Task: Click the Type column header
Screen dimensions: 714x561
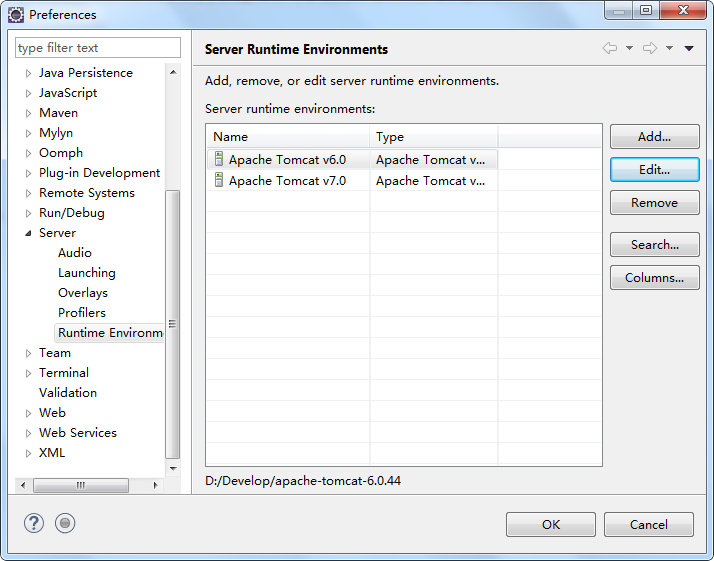Action: click(x=434, y=137)
